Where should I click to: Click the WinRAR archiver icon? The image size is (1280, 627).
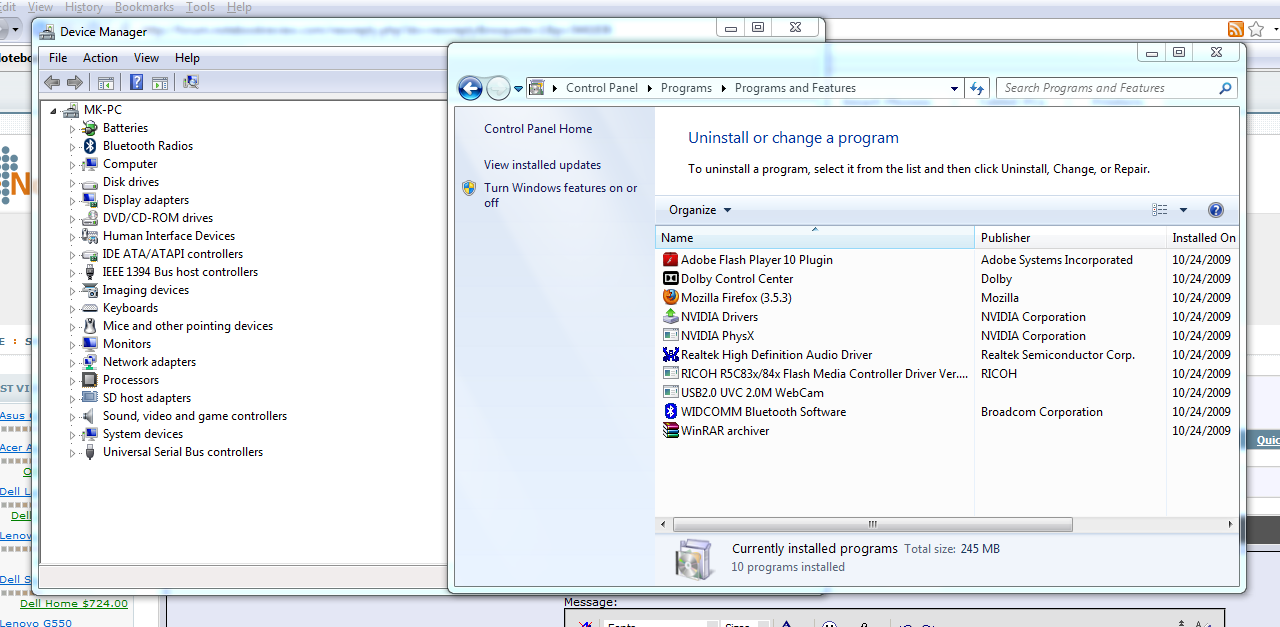[671, 431]
